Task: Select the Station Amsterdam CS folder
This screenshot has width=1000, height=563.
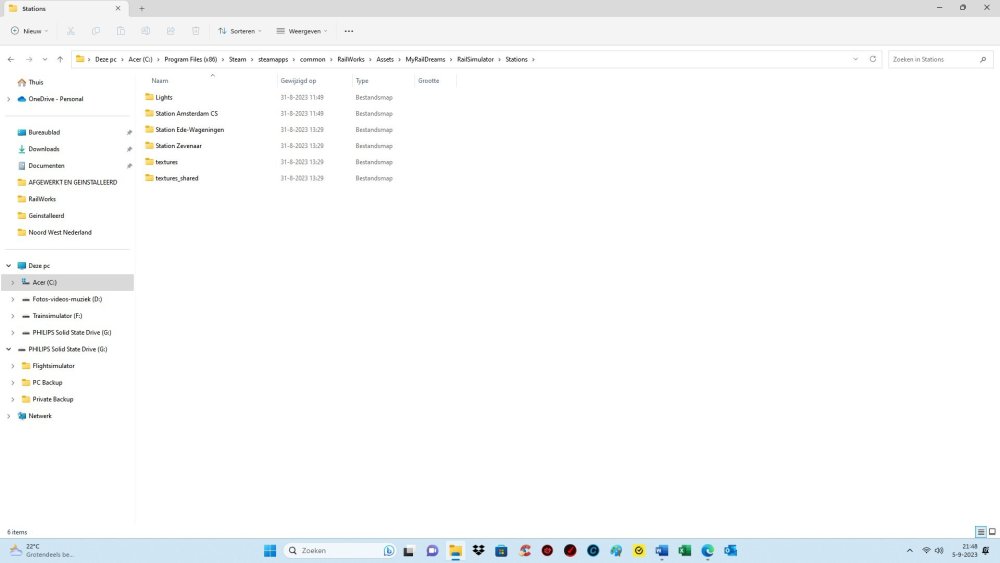Action: (186, 114)
